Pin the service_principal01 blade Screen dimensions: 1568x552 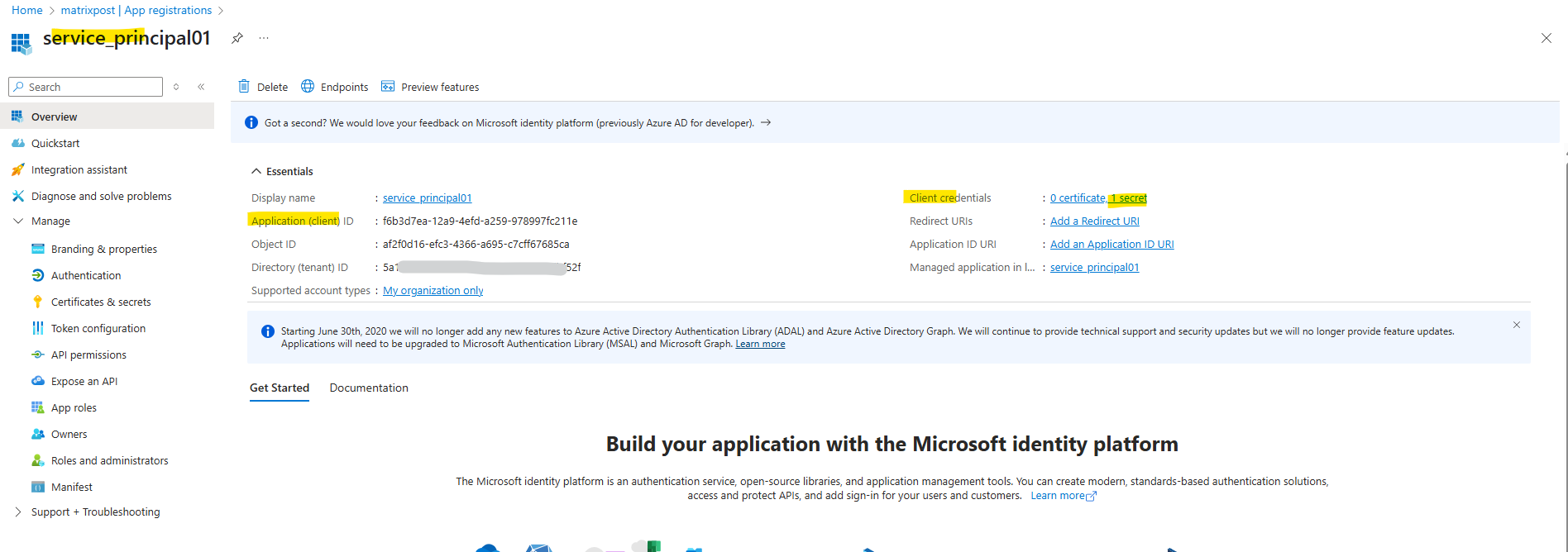(x=237, y=38)
